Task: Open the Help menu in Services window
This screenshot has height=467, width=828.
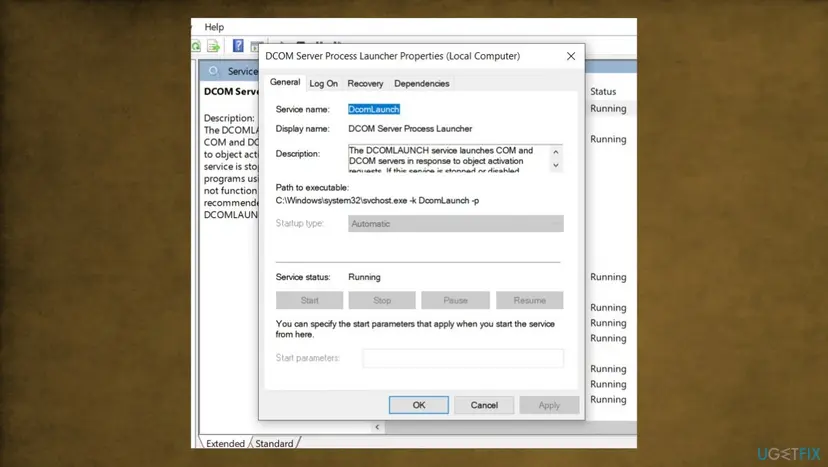Action: (214, 27)
